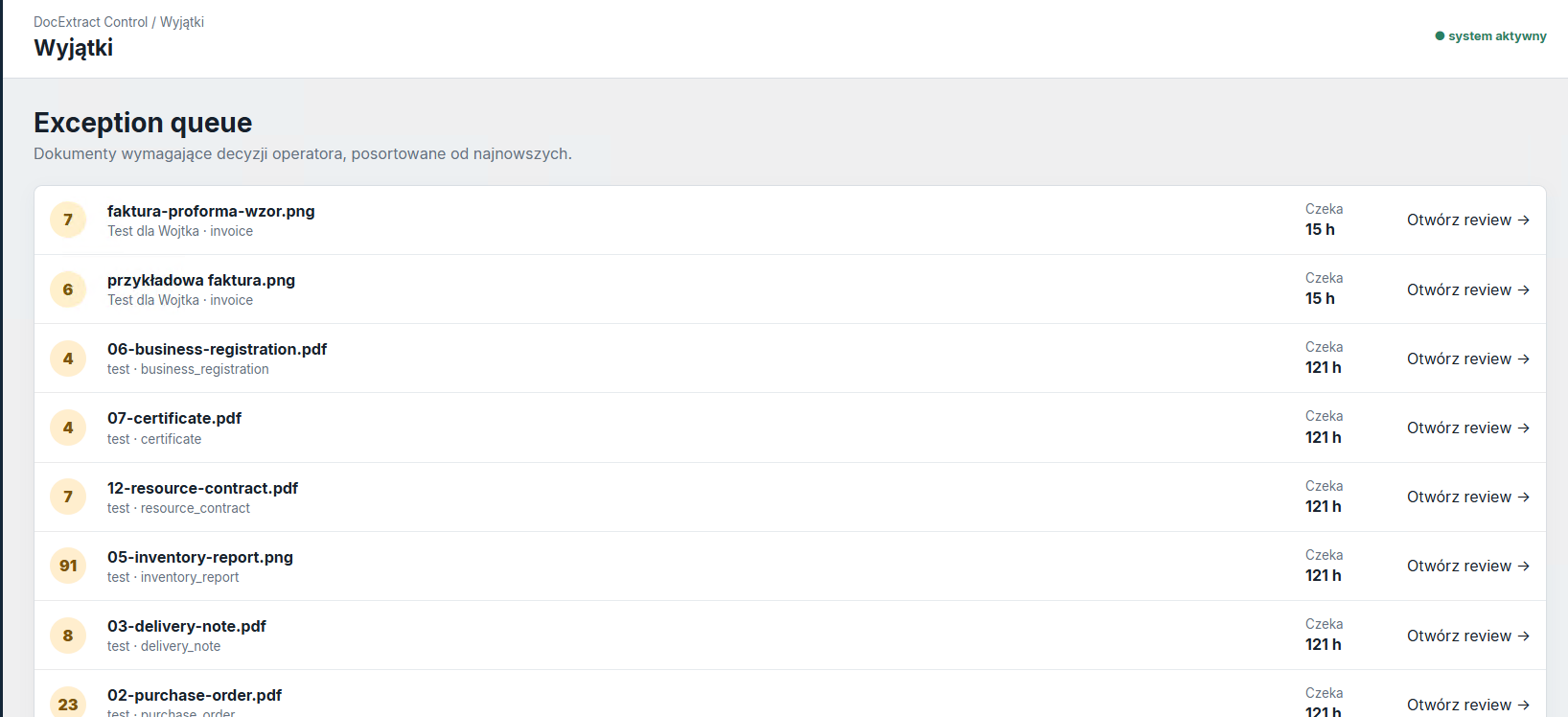Select the 05-inventory-report.png file name
This screenshot has height=717, width=1568.
[200, 557]
